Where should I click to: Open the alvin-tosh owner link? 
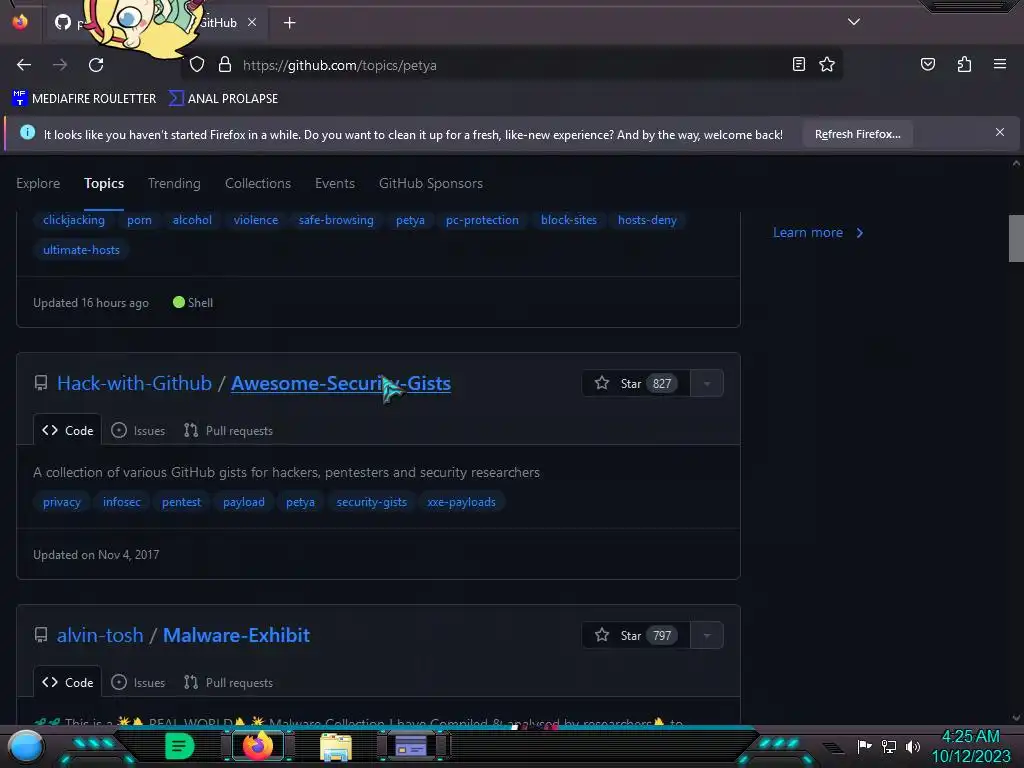point(100,635)
